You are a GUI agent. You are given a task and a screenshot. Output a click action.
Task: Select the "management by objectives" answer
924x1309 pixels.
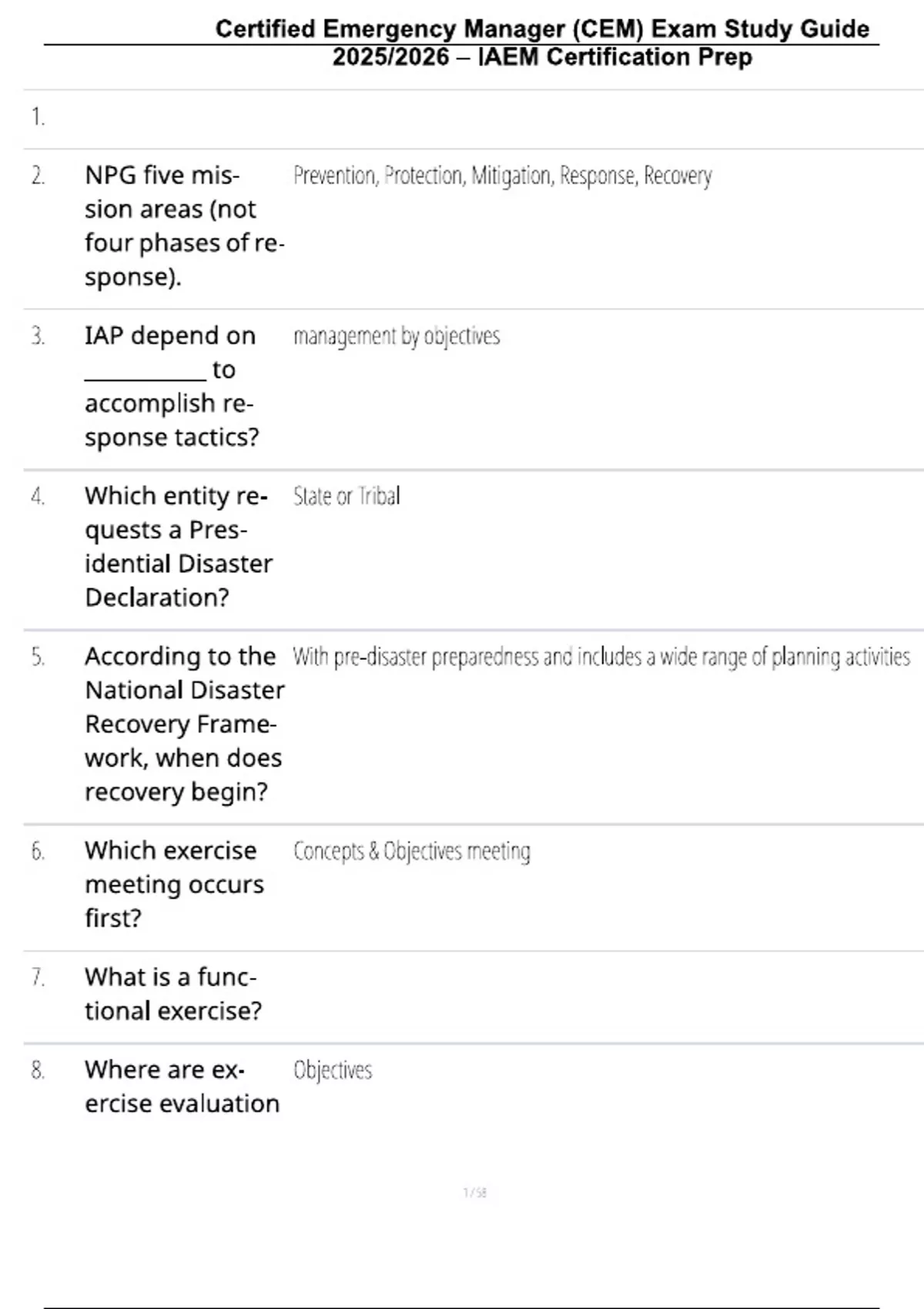point(397,336)
